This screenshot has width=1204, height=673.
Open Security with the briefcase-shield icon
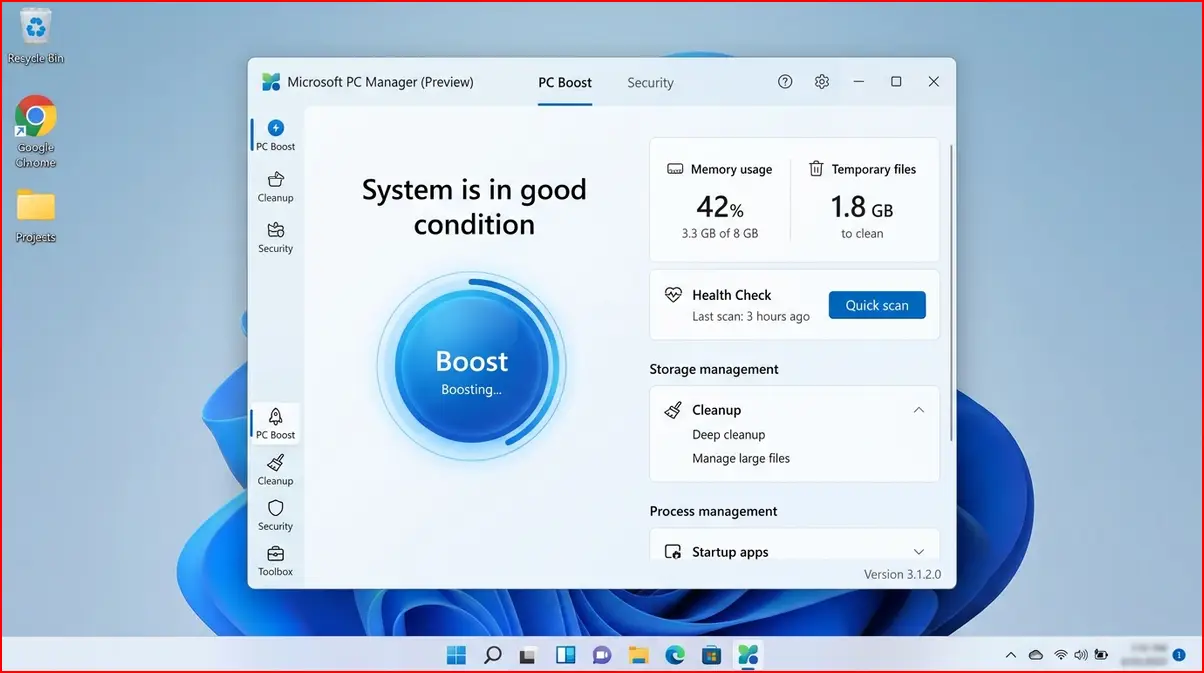(x=276, y=237)
